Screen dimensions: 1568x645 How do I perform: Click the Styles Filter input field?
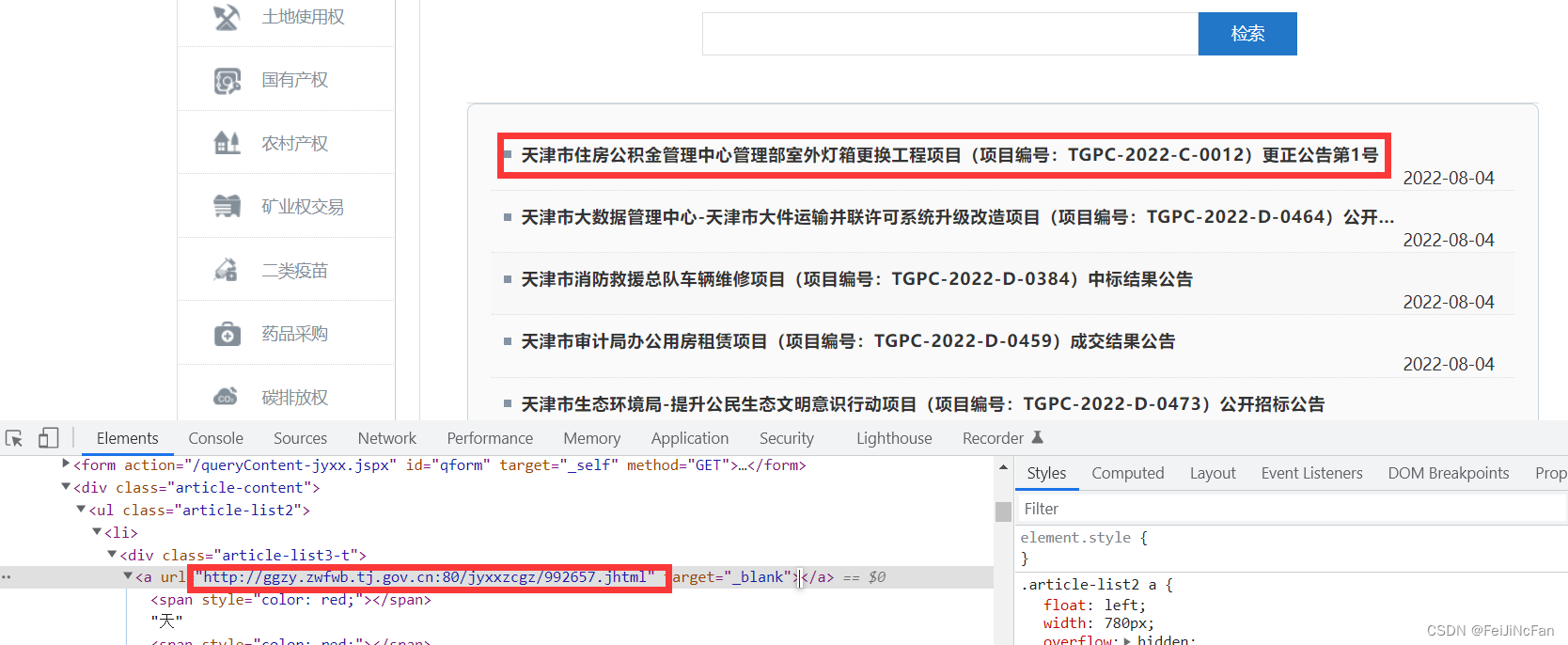[1291, 509]
